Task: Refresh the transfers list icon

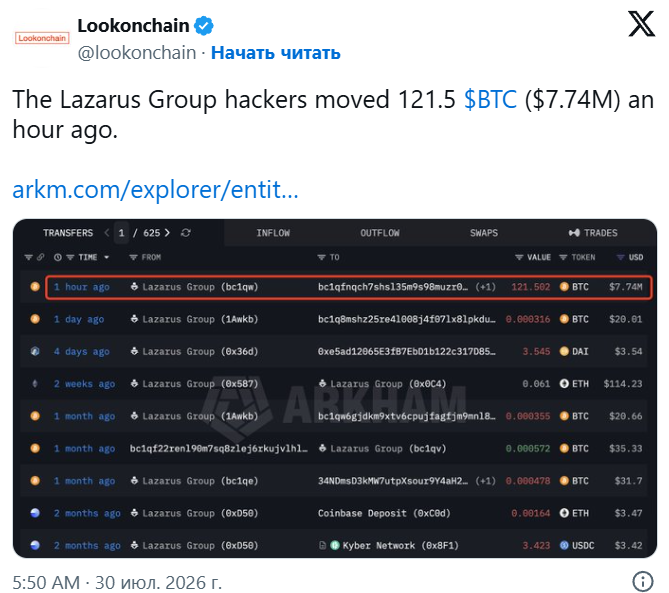Action: click(x=186, y=233)
